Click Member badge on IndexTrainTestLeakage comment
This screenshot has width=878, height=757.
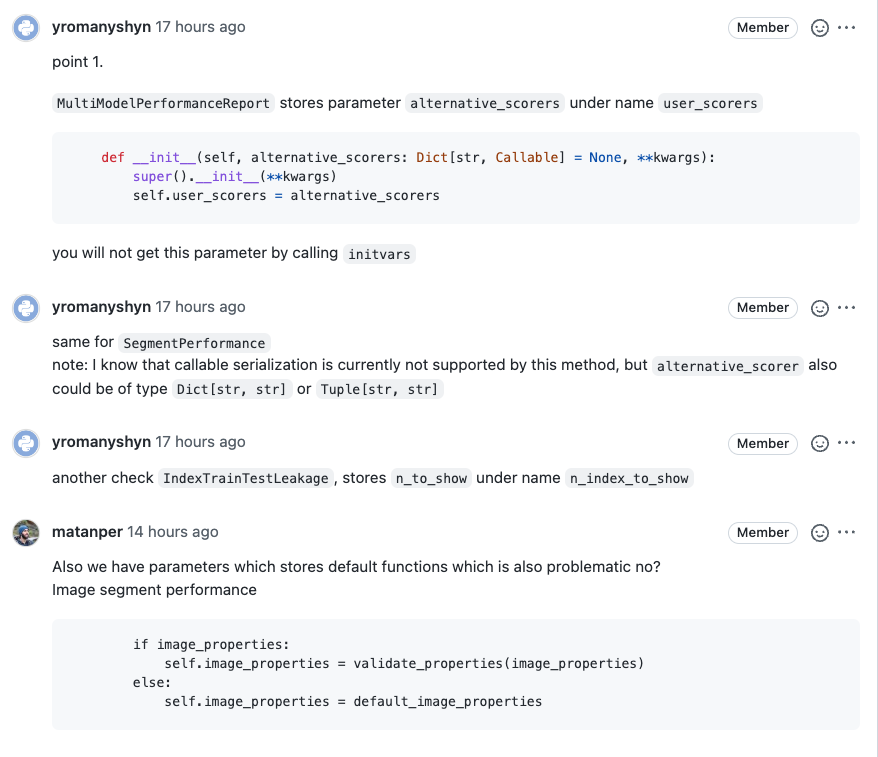tap(763, 443)
